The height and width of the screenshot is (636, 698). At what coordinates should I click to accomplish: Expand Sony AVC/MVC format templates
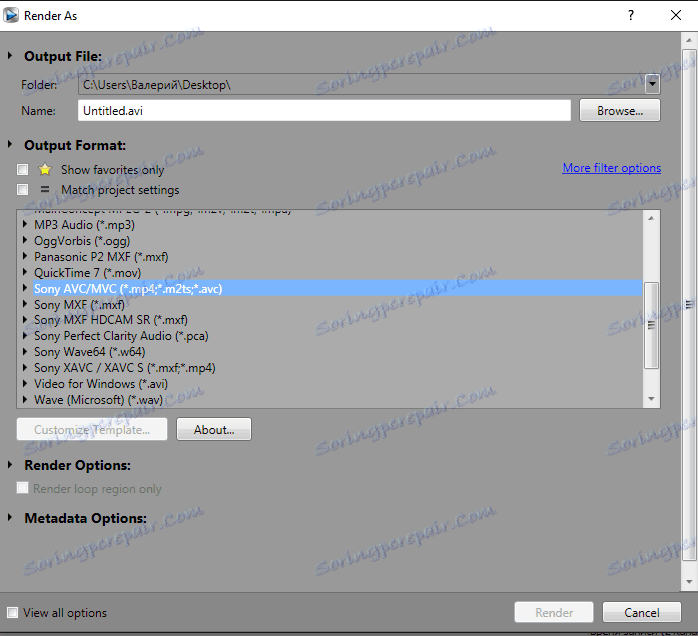25,288
